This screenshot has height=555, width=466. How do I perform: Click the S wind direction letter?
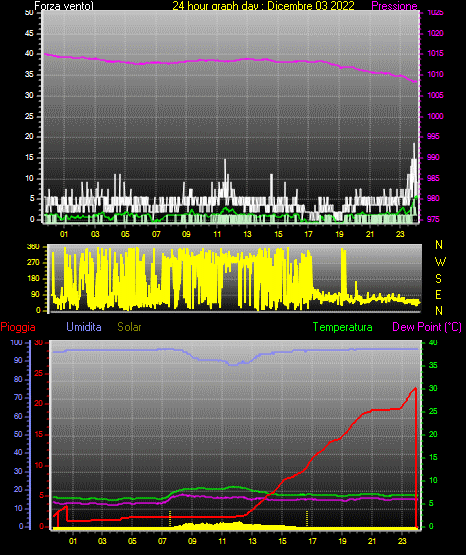click(438, 279)
